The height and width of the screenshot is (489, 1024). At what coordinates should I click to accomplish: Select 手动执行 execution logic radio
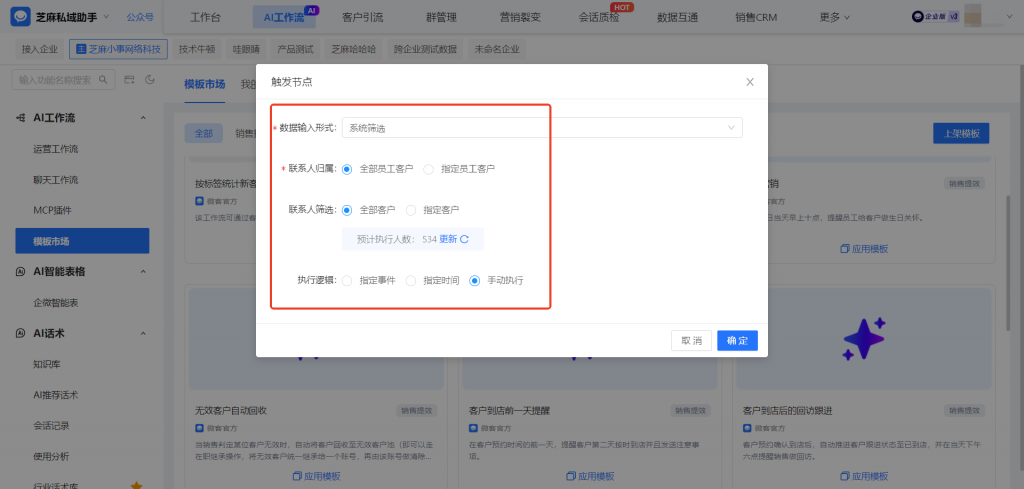point(475,281)
